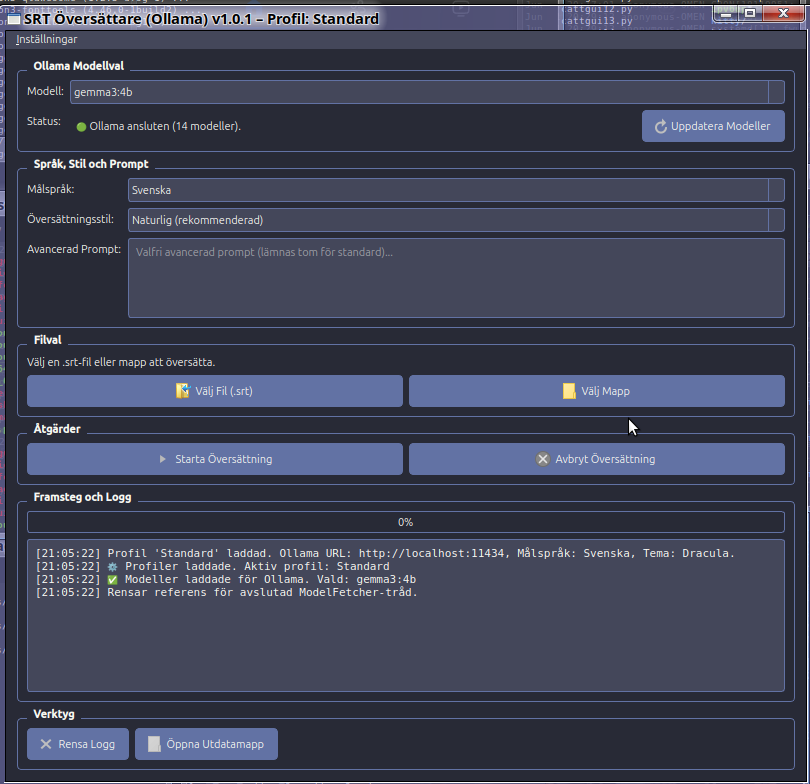Click the Naturlig (rekommenderad) style field

click(447, 220)
